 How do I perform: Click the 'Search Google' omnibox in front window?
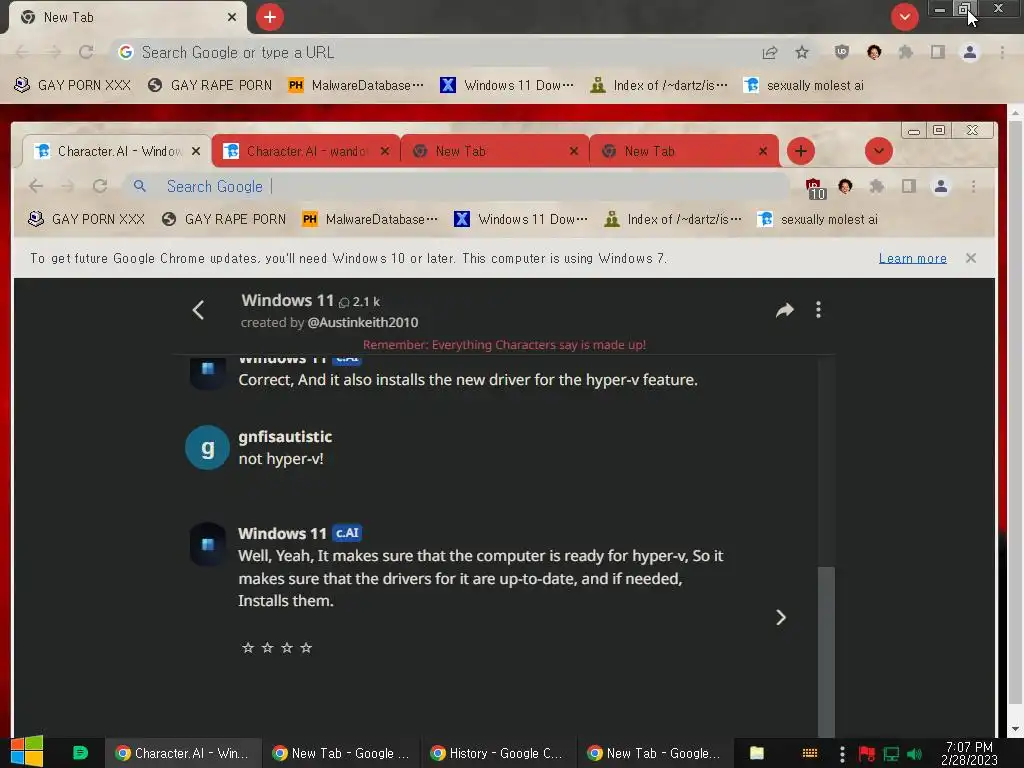[457, 187]
